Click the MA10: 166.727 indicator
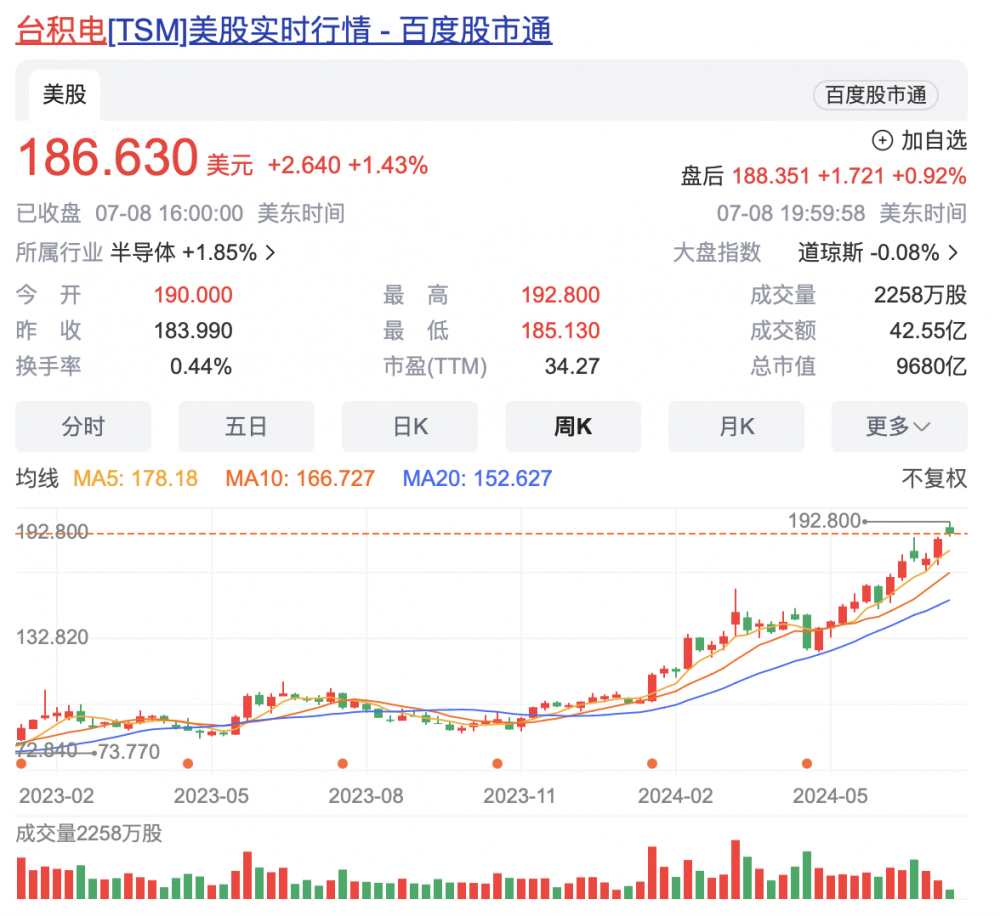The height and width of the screenshot is (916, 1000). [x=300, y=478]
